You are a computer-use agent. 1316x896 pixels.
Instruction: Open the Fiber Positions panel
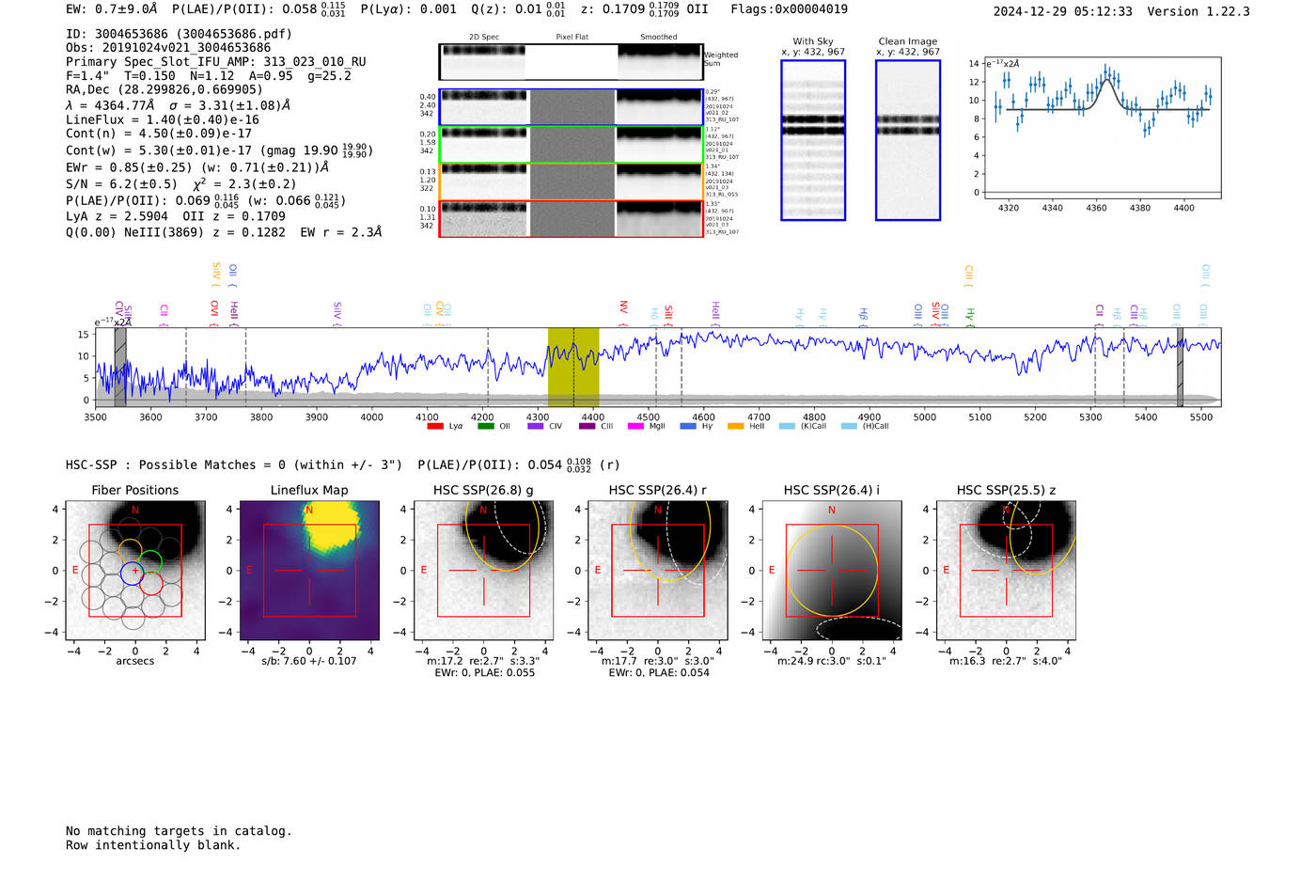click(x=135, y=571)
